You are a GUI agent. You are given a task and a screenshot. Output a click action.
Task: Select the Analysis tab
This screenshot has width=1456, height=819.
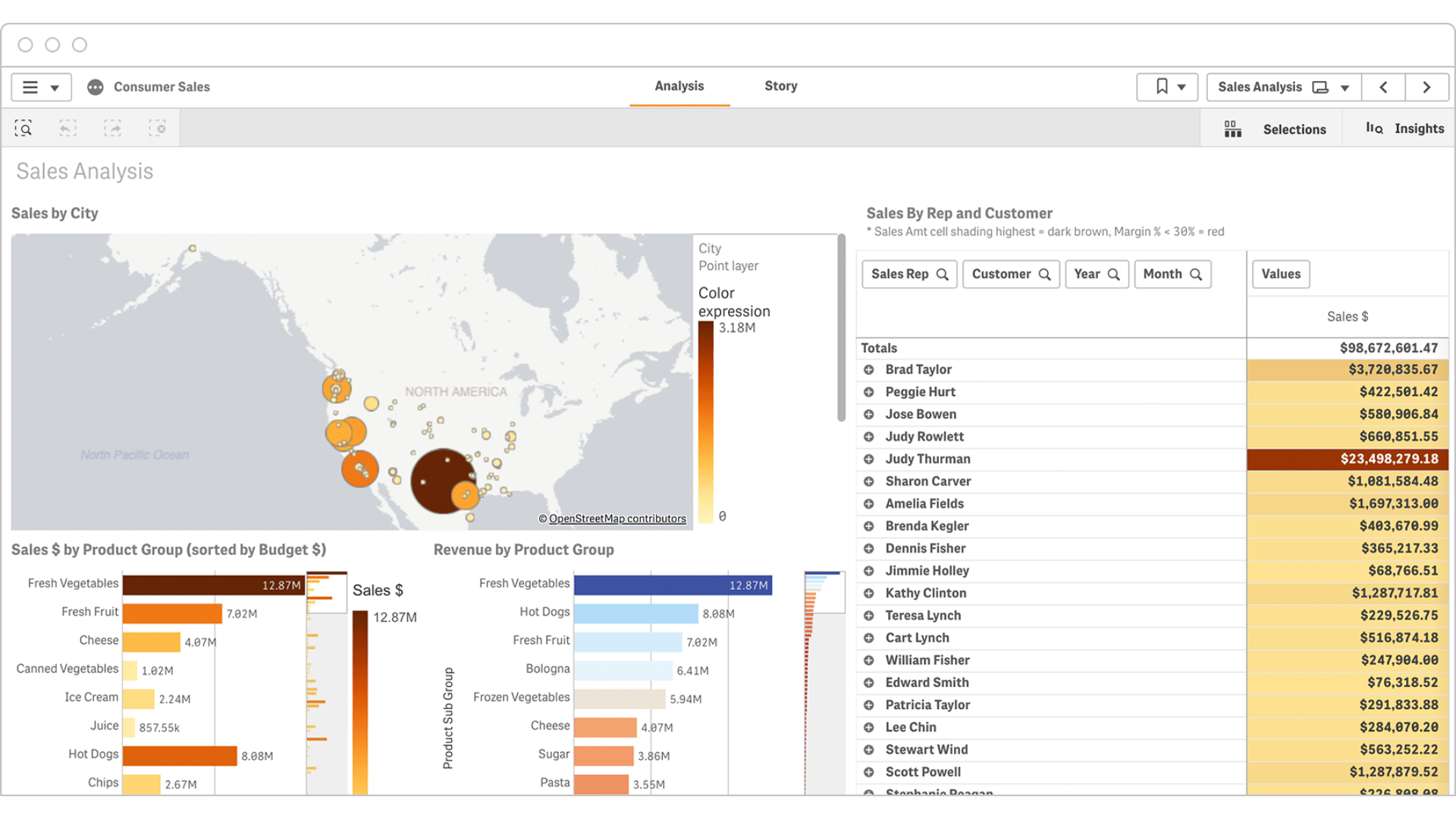coord(679,86)
